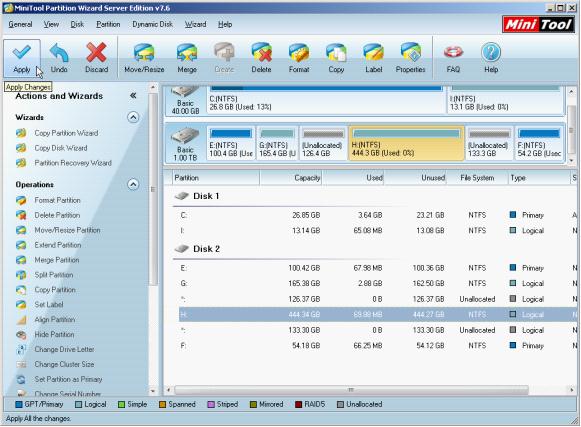Open the FAQ lifebuoy icon
The image size is (581, 427).
pyautogui.click(x=453, y=58)
